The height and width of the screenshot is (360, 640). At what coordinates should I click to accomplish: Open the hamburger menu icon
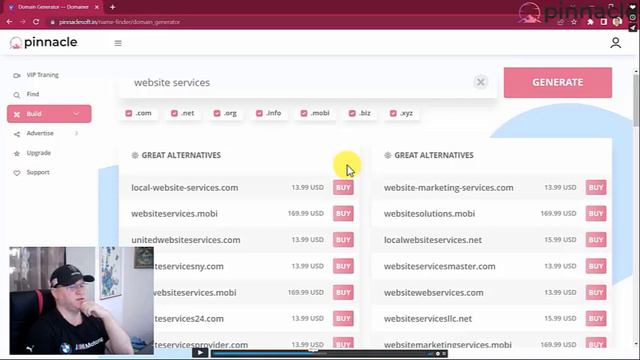(x=118, y=43)
